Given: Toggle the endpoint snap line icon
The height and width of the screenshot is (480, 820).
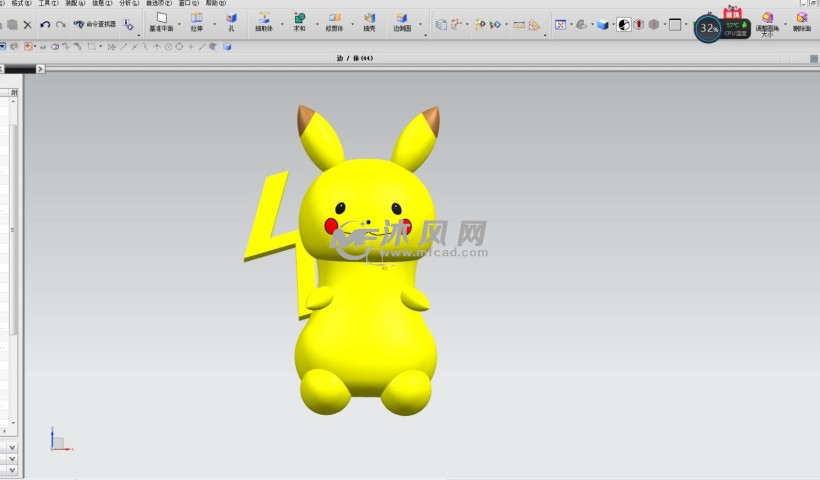Looking at the screenshot, I should click(123, 47).
